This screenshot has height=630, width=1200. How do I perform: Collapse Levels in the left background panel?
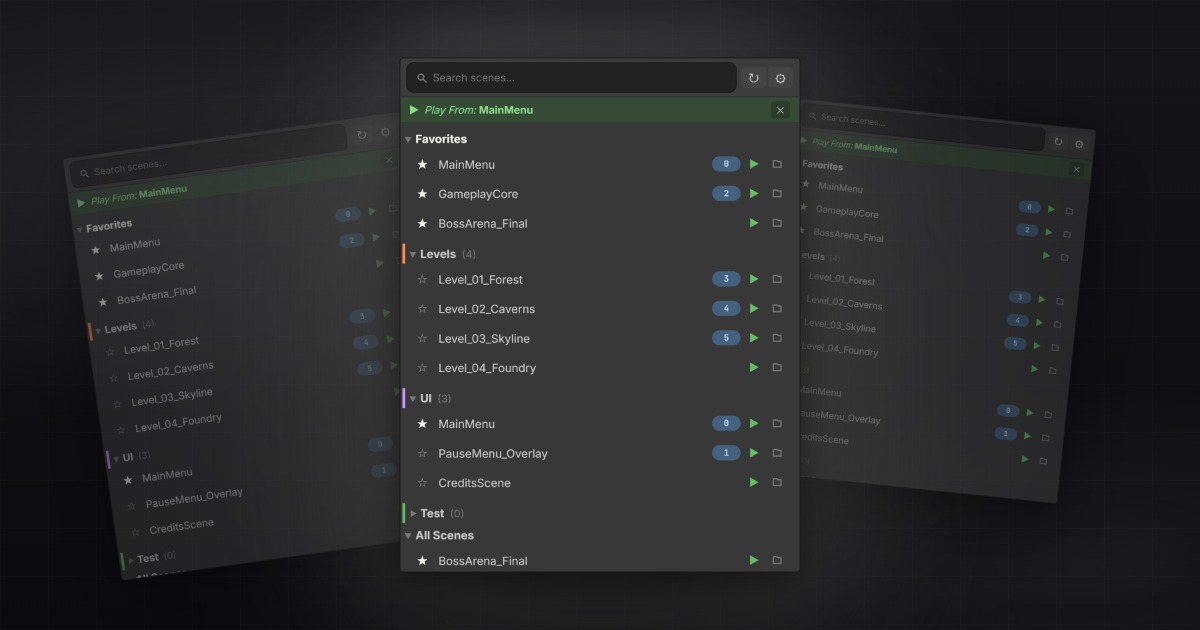(98, 330)
